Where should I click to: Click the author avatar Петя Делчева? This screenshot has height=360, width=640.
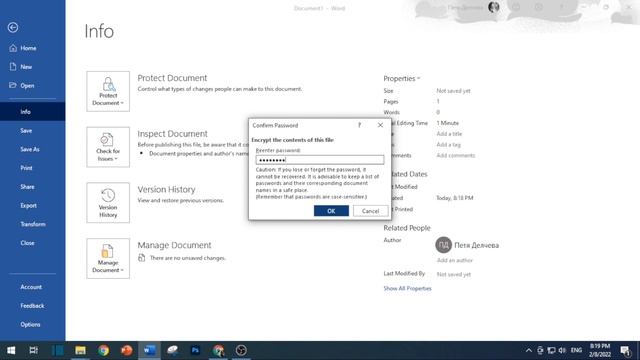[x=443, y=245]
